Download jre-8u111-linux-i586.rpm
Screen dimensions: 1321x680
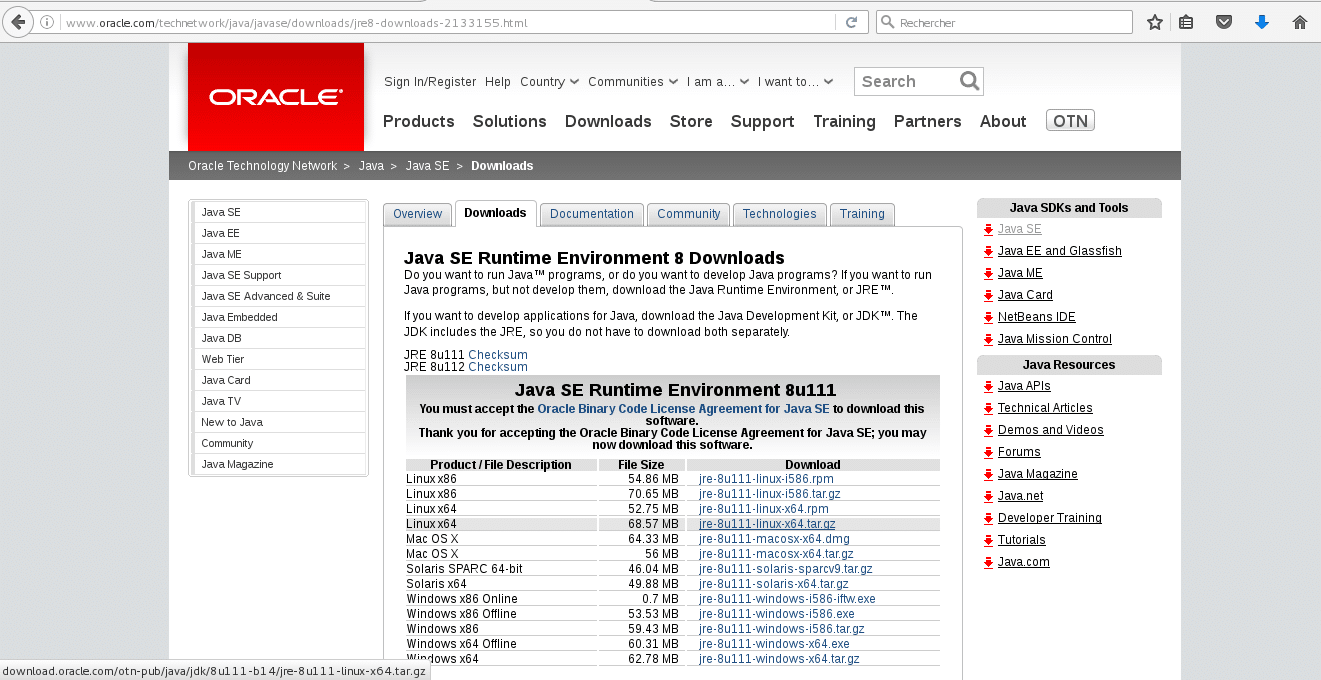point(766,479)
